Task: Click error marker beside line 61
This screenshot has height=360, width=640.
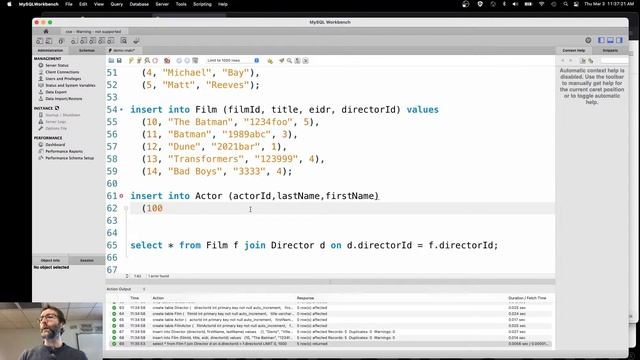Action: point(121,196)
